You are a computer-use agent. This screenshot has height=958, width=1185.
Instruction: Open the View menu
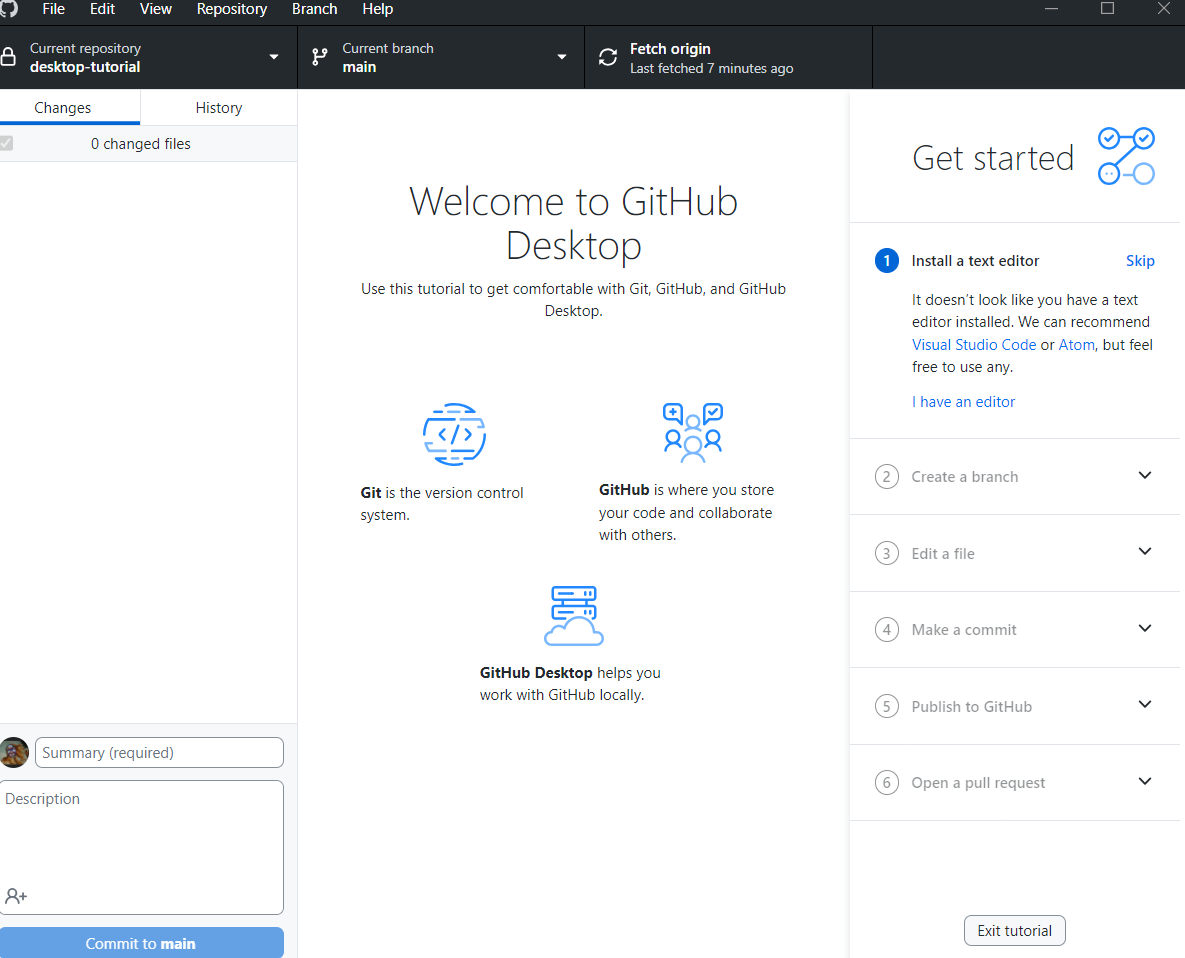(x=156, y=9)
